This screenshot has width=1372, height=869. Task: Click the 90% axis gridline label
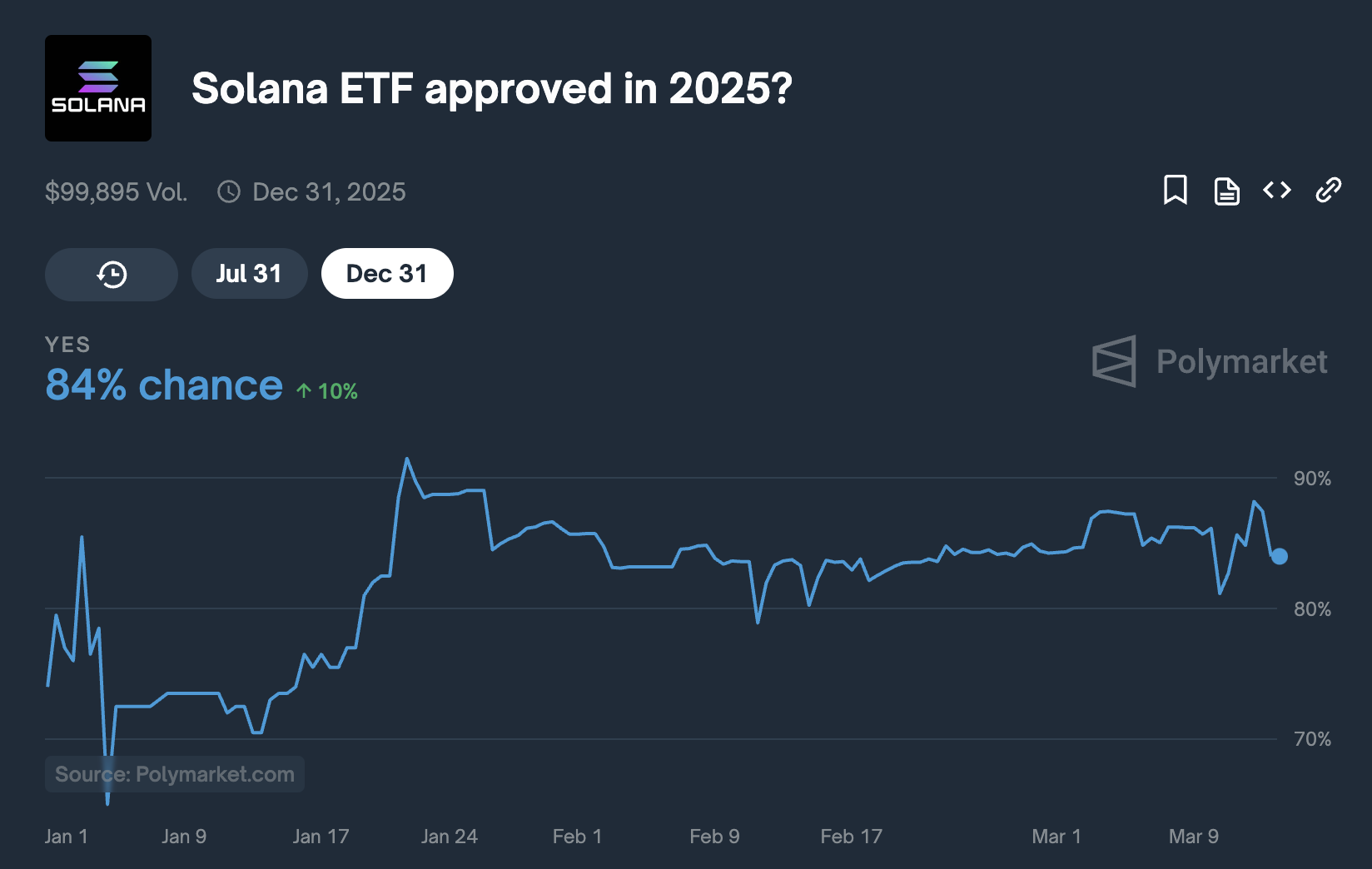pyautogui.click(x=1312, y=479)
